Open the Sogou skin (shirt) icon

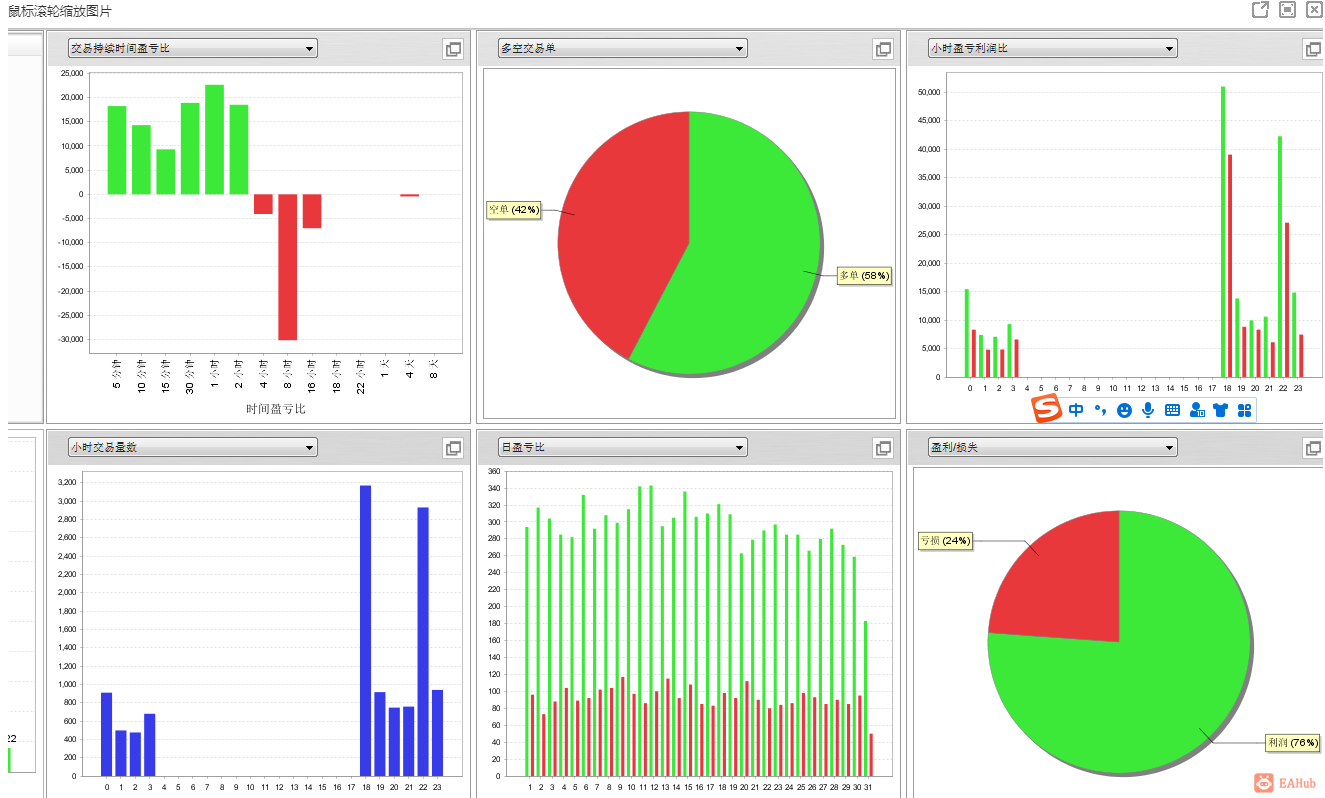1220,410
